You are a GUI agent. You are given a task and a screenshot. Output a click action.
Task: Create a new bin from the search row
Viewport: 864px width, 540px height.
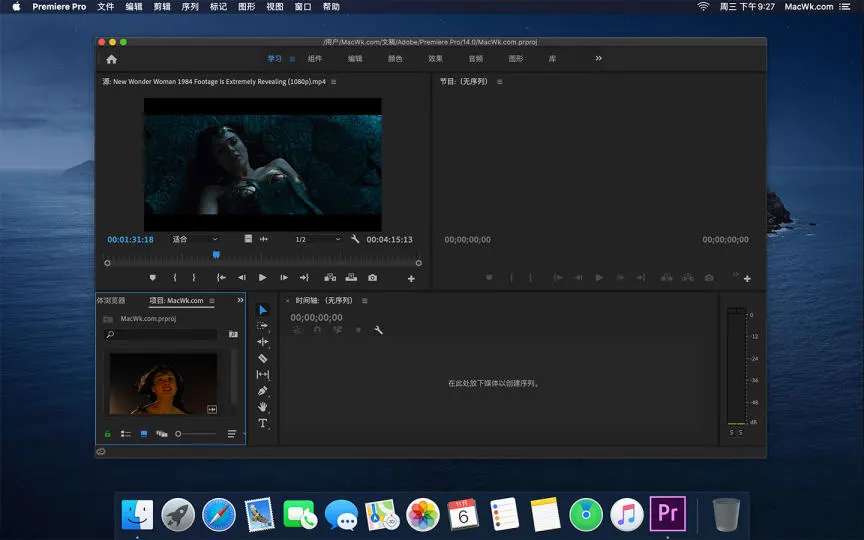coord(233,334)
